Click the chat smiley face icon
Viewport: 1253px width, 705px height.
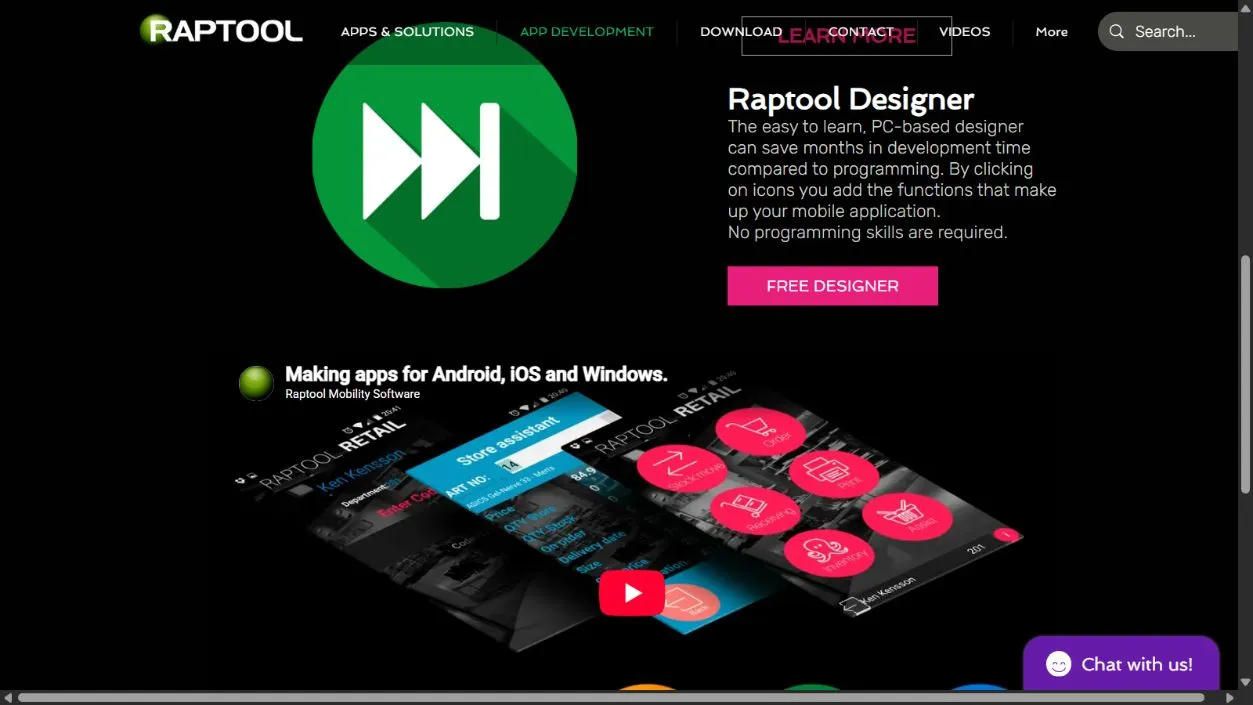pyautogui.click(x=1059, y=664)
